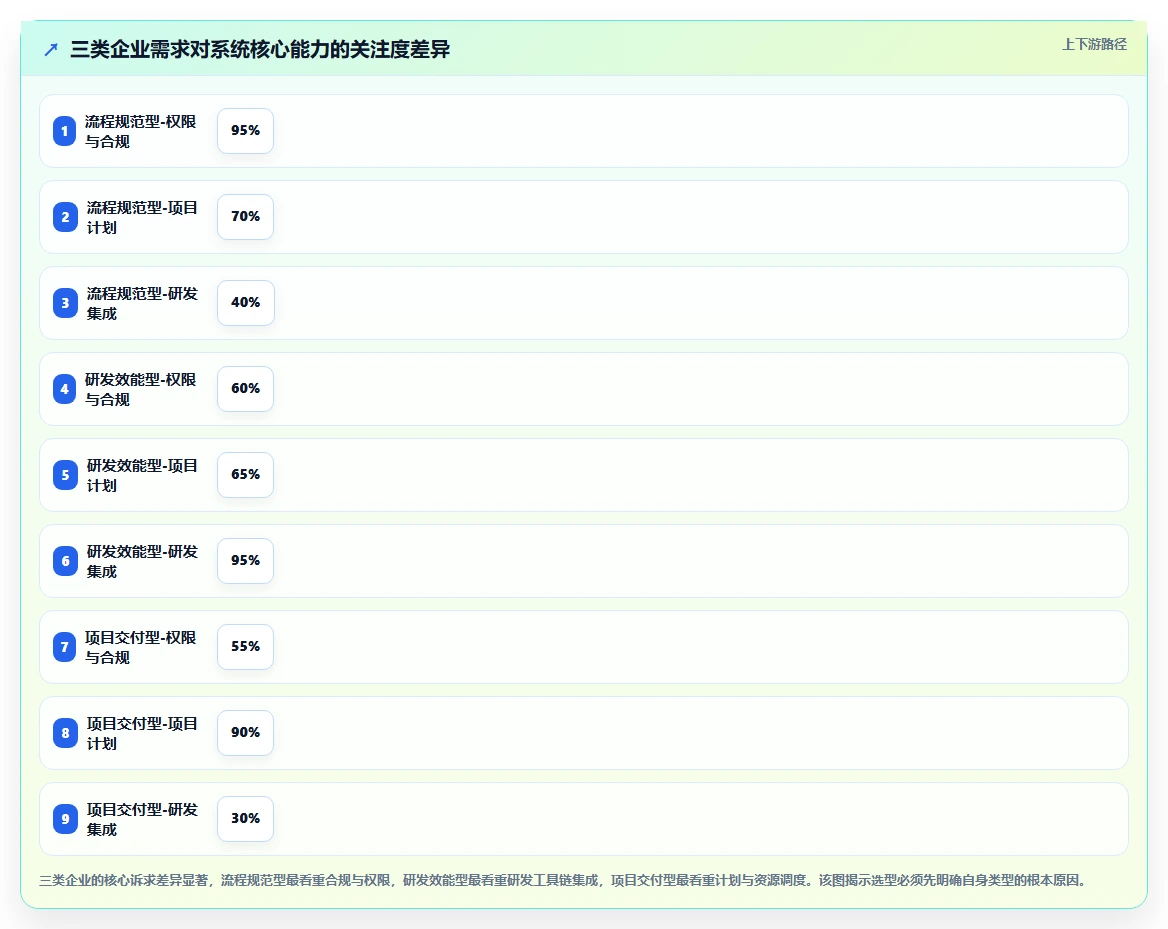Screen dimensions: 1168x929
Task: Click the number 3 badge
Action: click(65, 303)
